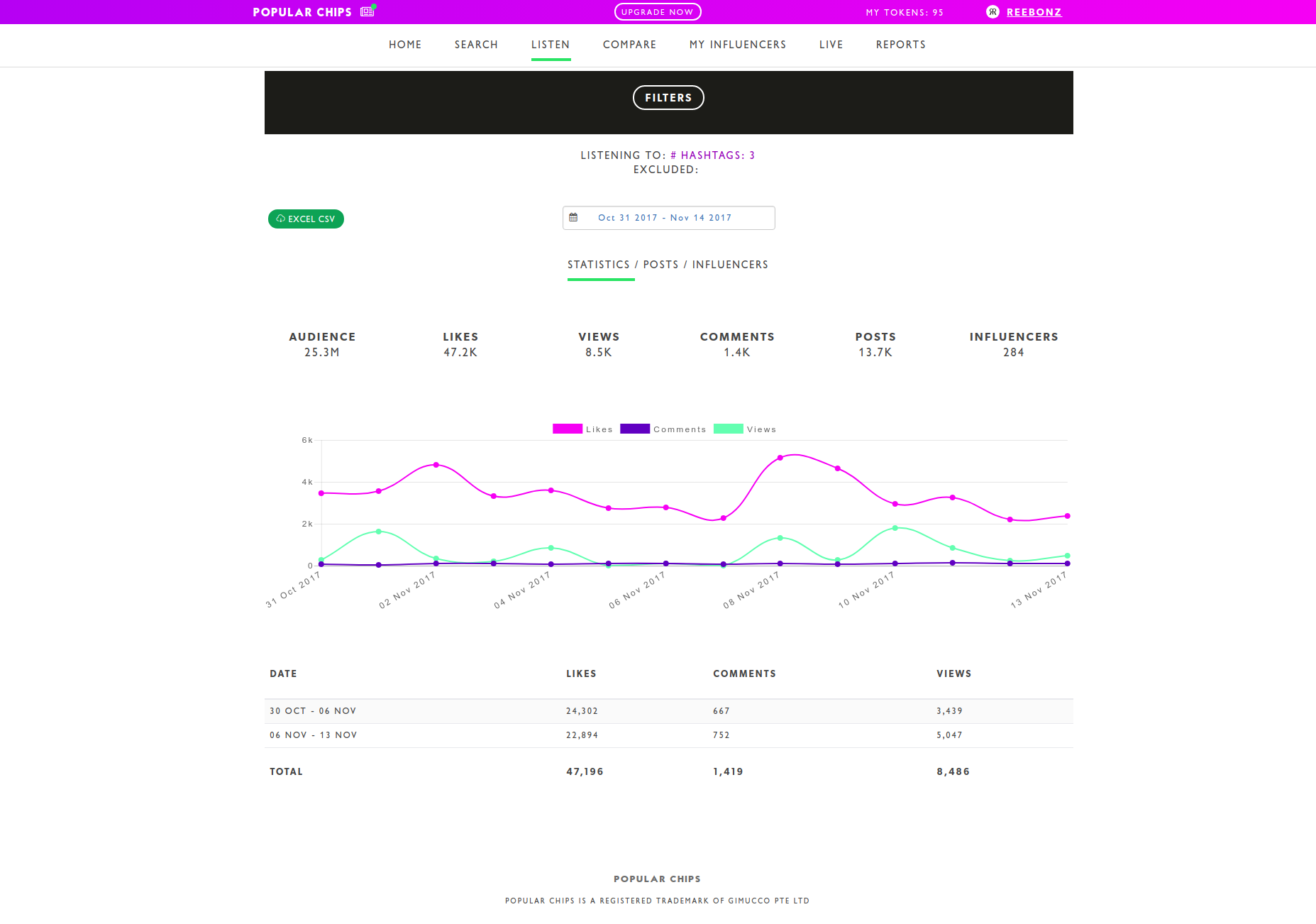Open the Live menu item
Image resolution: width=1316 pixels, height=924 pixels.
click(831, 45)
